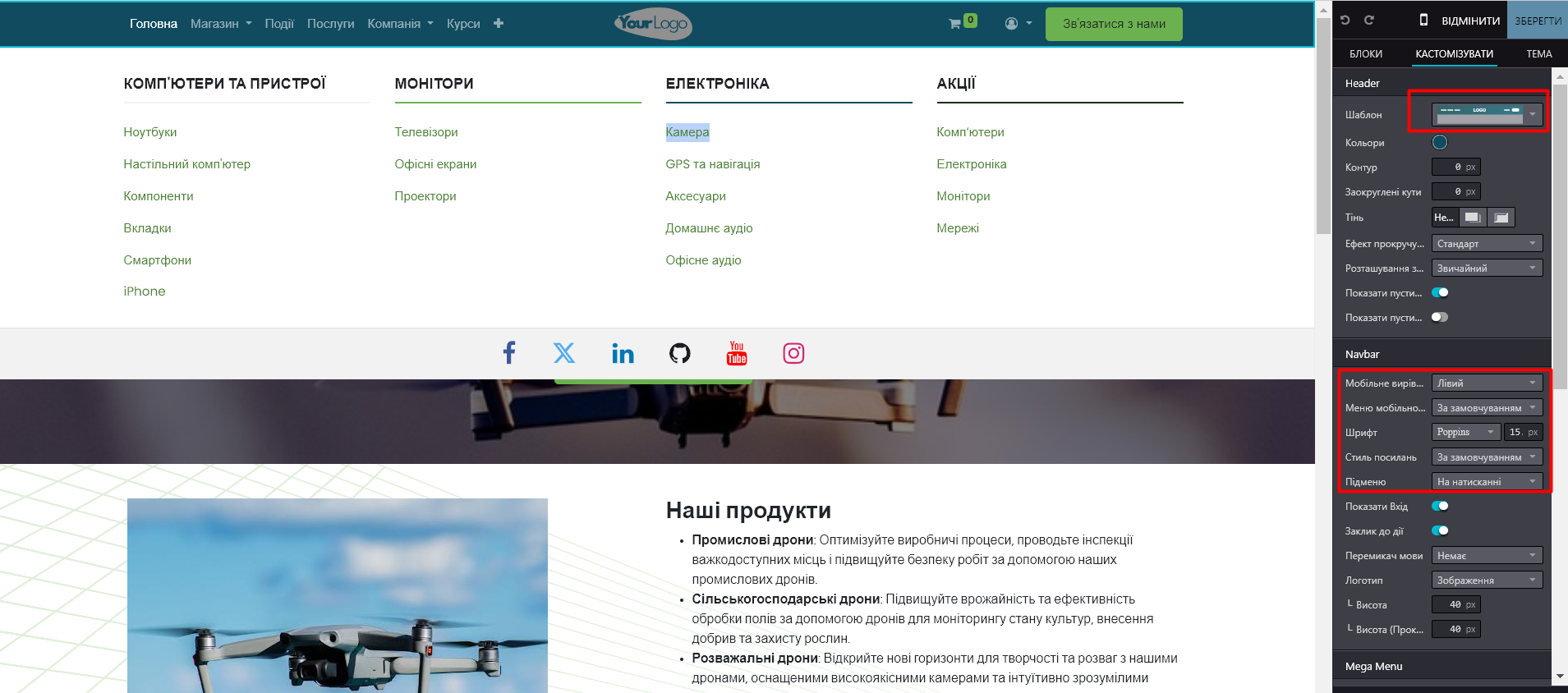Viewport: 1568px width, 693px height.
Task: Switch to the БЛОКИ tab
Action: point(1365,54)
